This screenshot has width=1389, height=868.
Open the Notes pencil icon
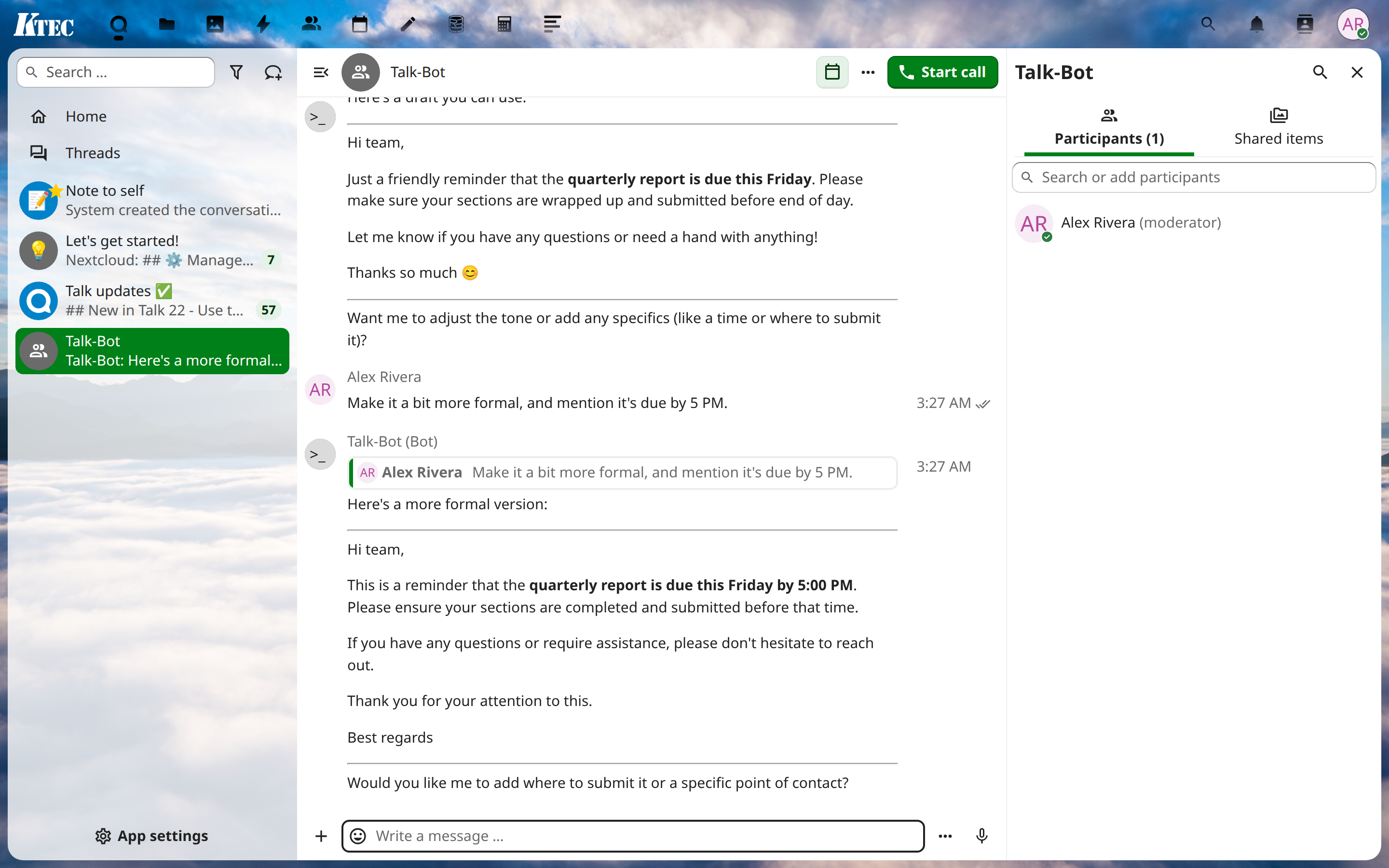point(408,24)
